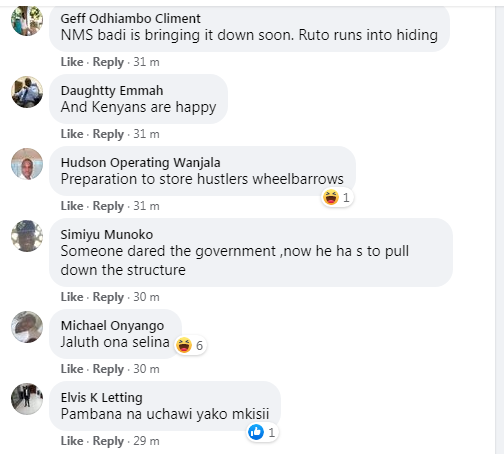
Task: View Hudson Operating Wanjala's profile photo
Action: coord(27,164)
